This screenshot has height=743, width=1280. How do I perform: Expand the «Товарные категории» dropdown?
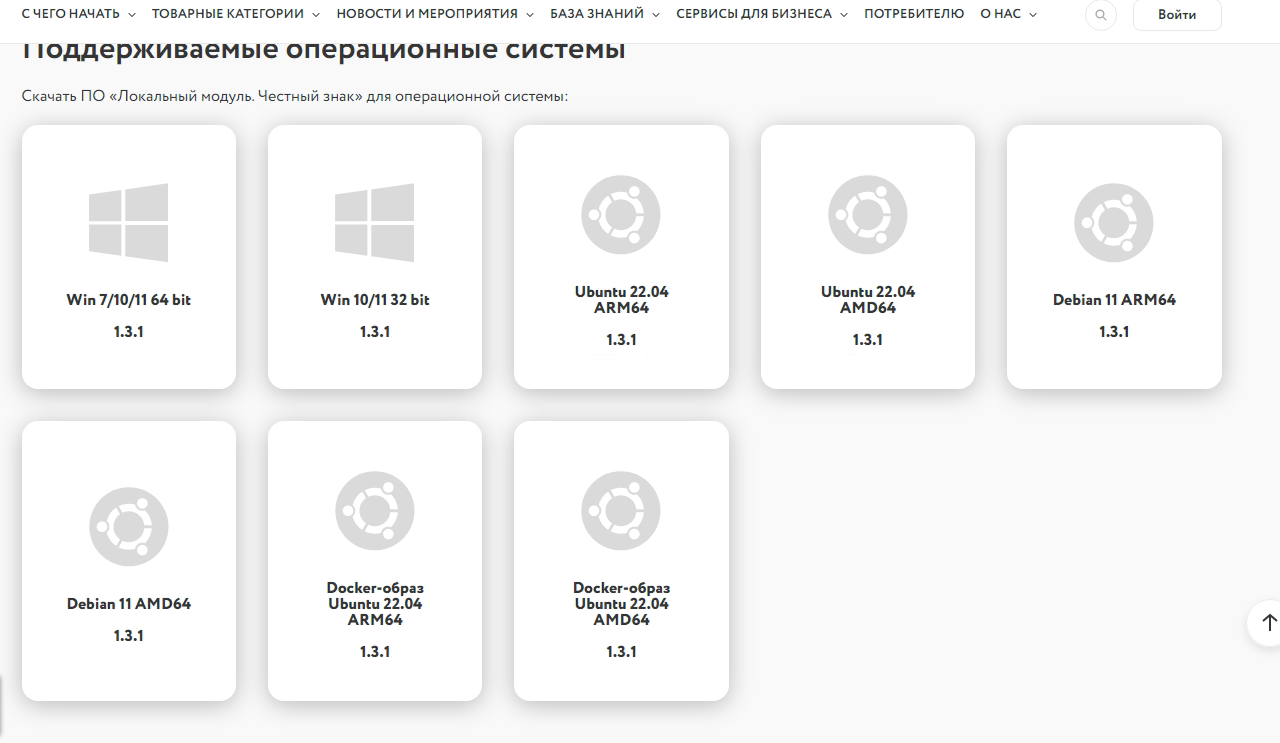tap(236, 14)
